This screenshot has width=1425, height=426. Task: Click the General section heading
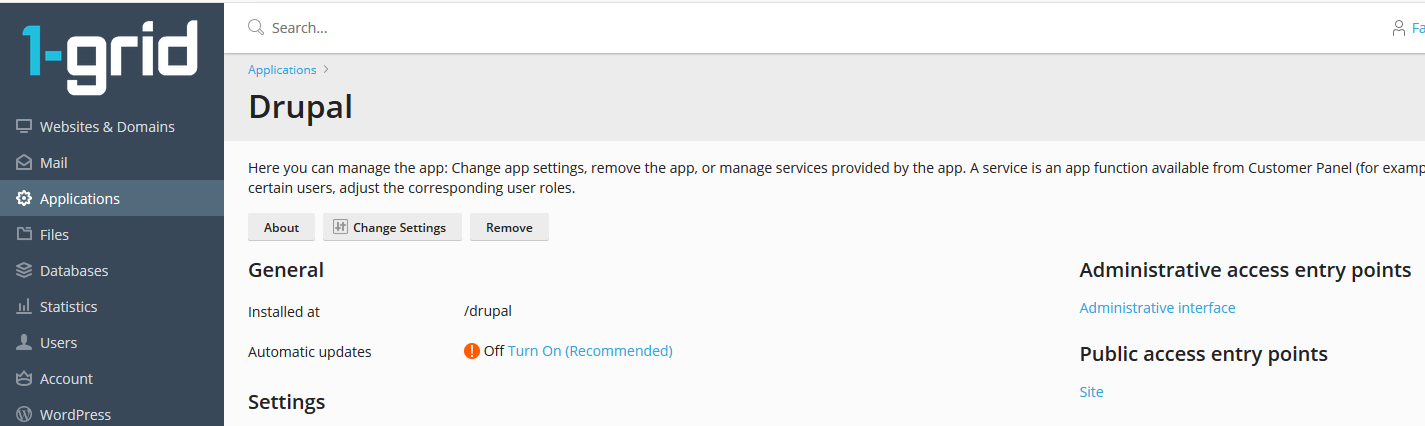pos(286,270)
